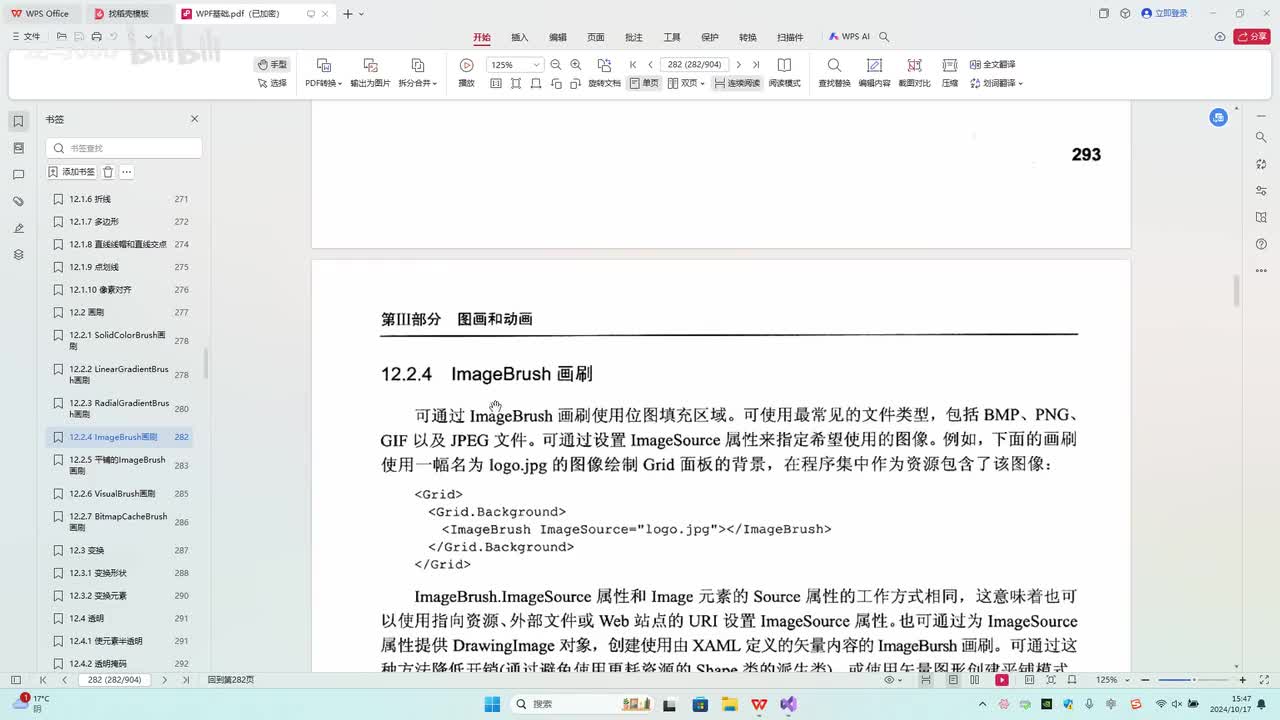The image size is (1280, 720).
Task: Switch to the 选择 selection tool
Action: [x=272, y=83]
